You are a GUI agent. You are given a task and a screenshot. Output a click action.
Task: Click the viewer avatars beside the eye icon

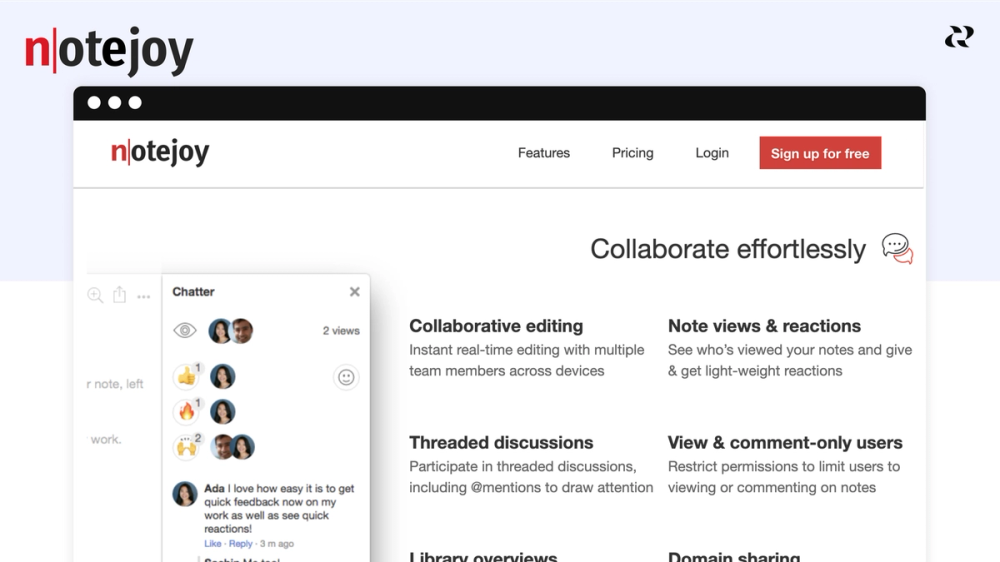231,330
